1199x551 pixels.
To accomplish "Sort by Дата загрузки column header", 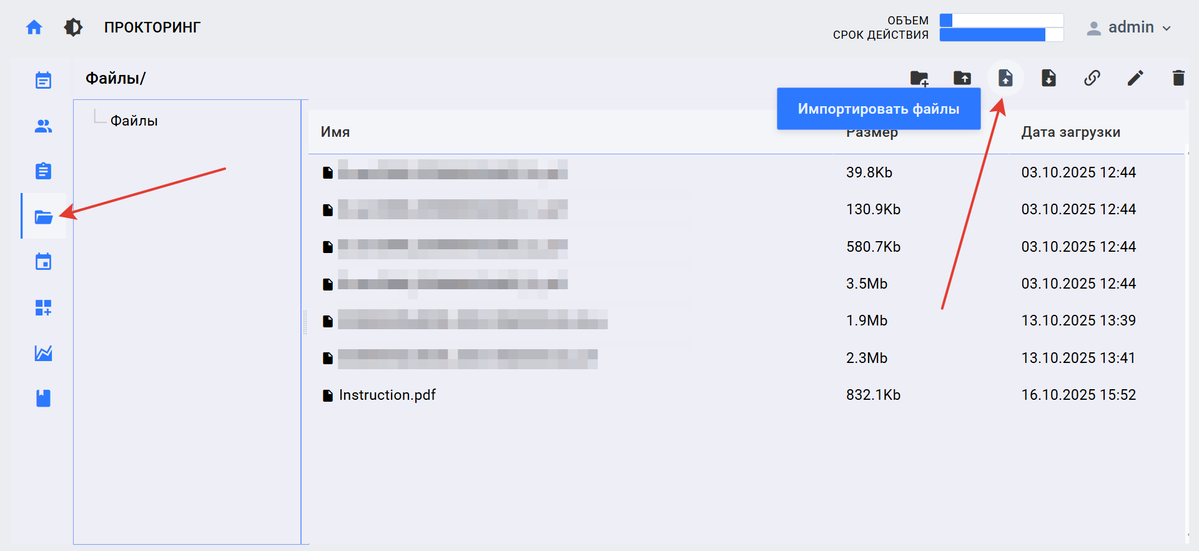I will 1070,132.
